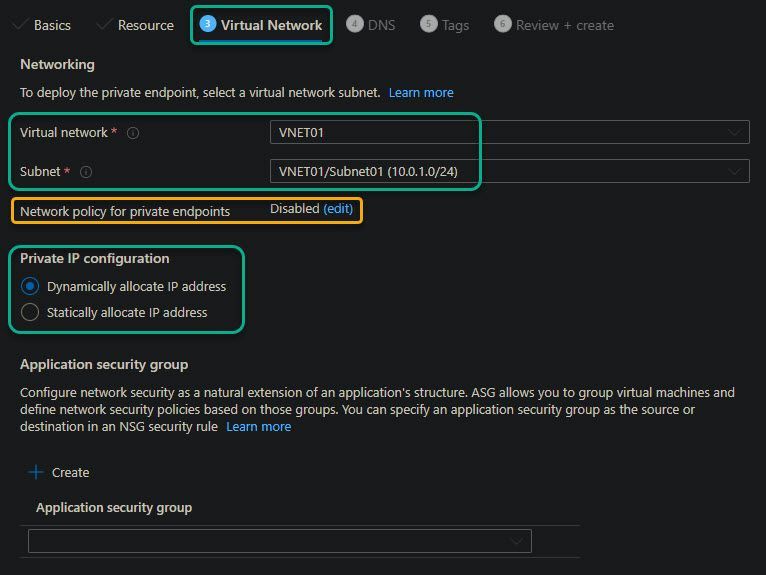Image resolution: width=766 pixels, height=575 pixels.
Task: Open Learn more link about ASG
Action: click(x=258, y=426)
